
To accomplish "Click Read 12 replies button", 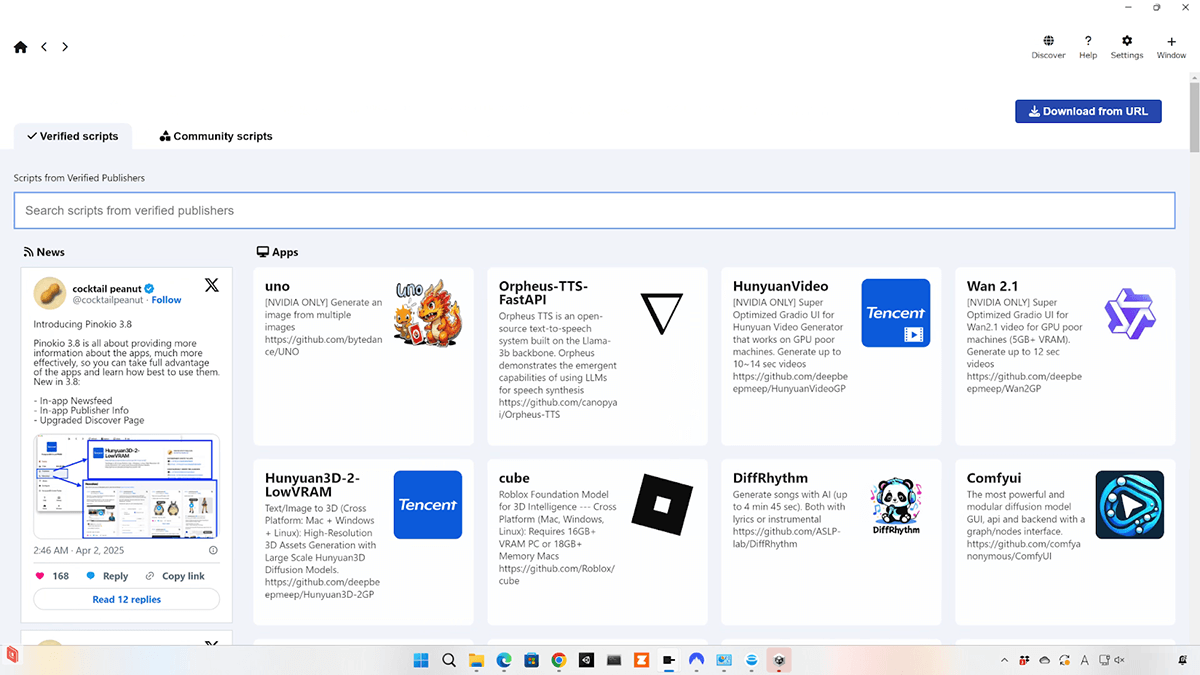I will click(x=126, y=599).
